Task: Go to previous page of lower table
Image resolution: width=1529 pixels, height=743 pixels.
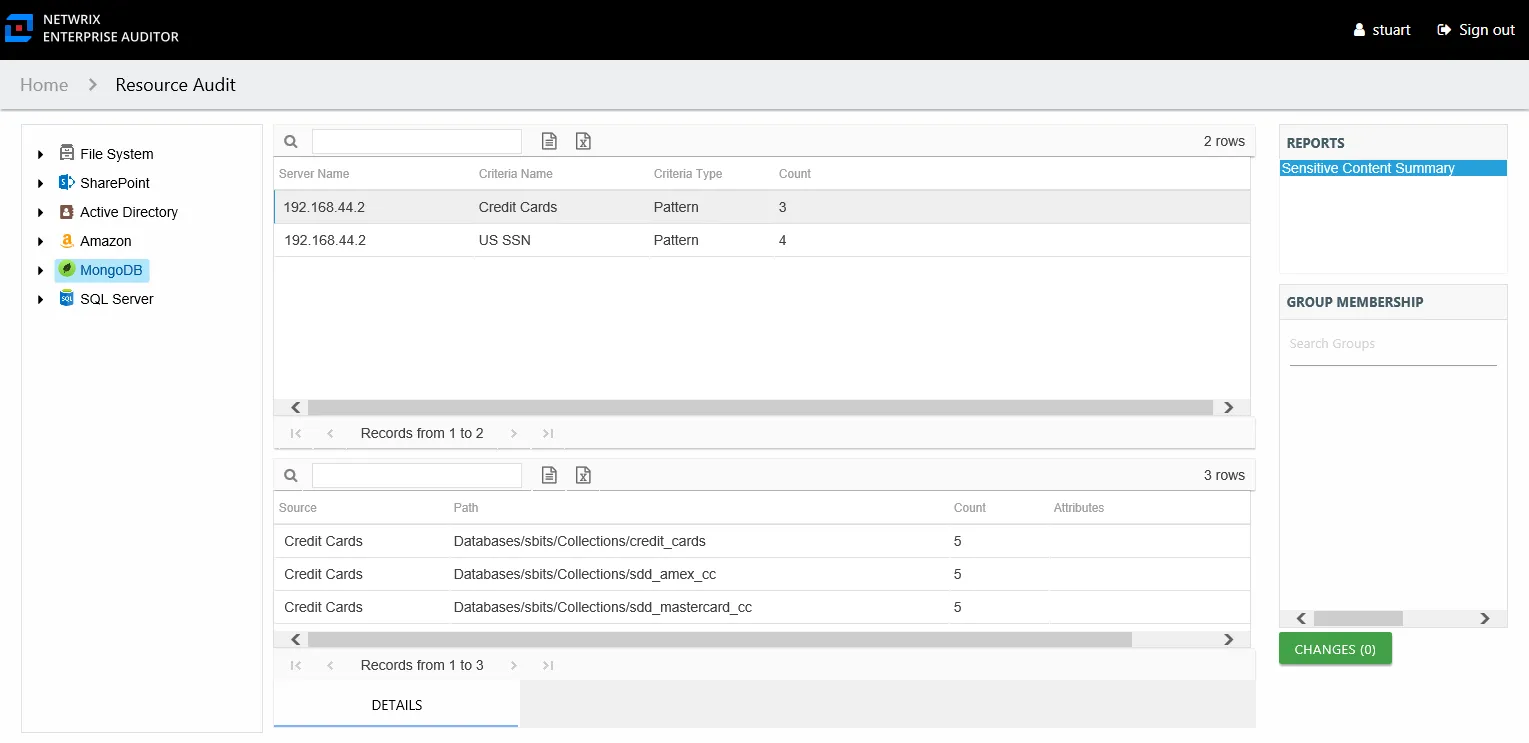Action: pyautogui.click(x=330, y=665)
